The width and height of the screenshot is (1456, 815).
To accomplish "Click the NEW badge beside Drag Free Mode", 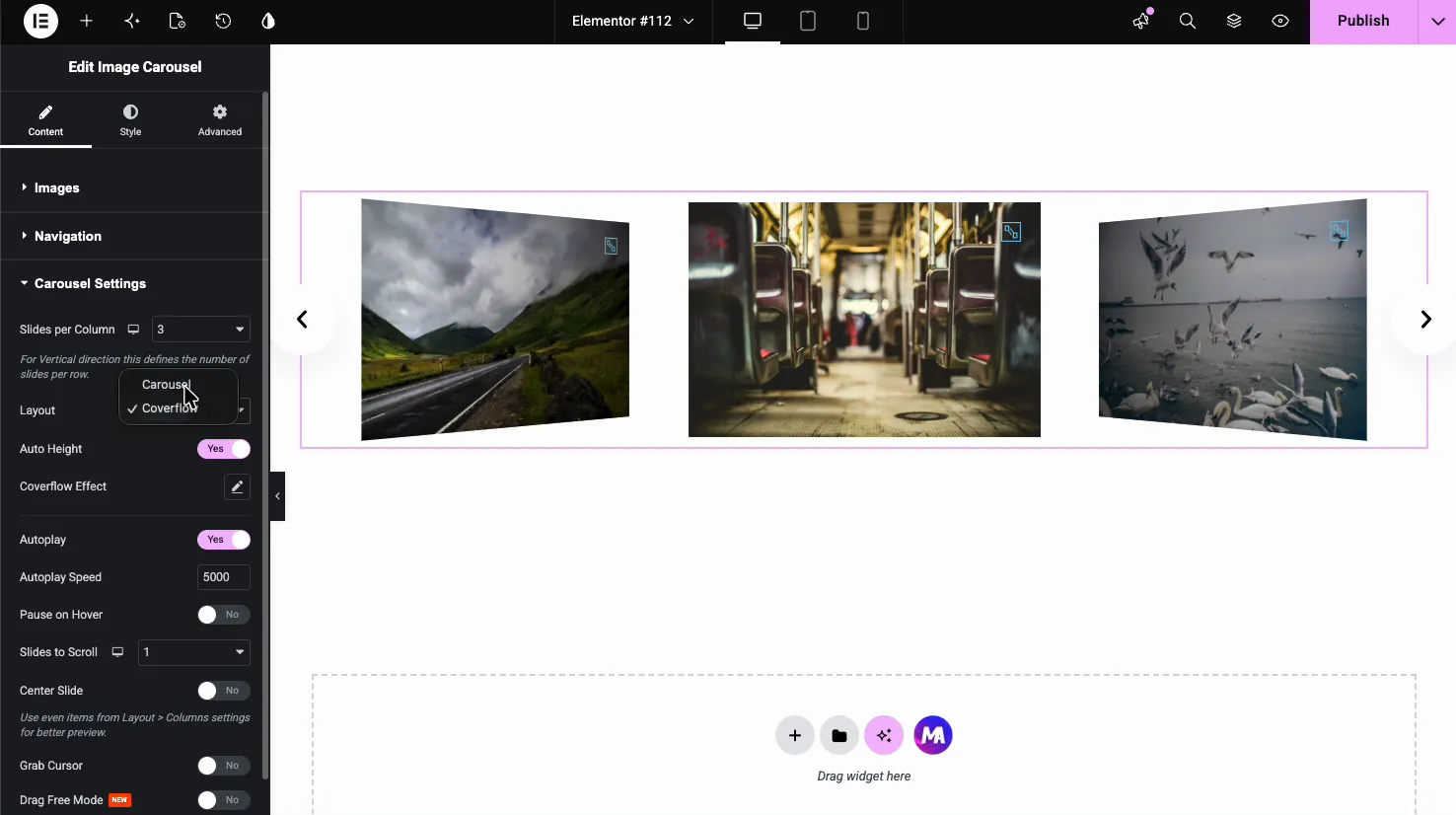I will (x=120, y=800).
